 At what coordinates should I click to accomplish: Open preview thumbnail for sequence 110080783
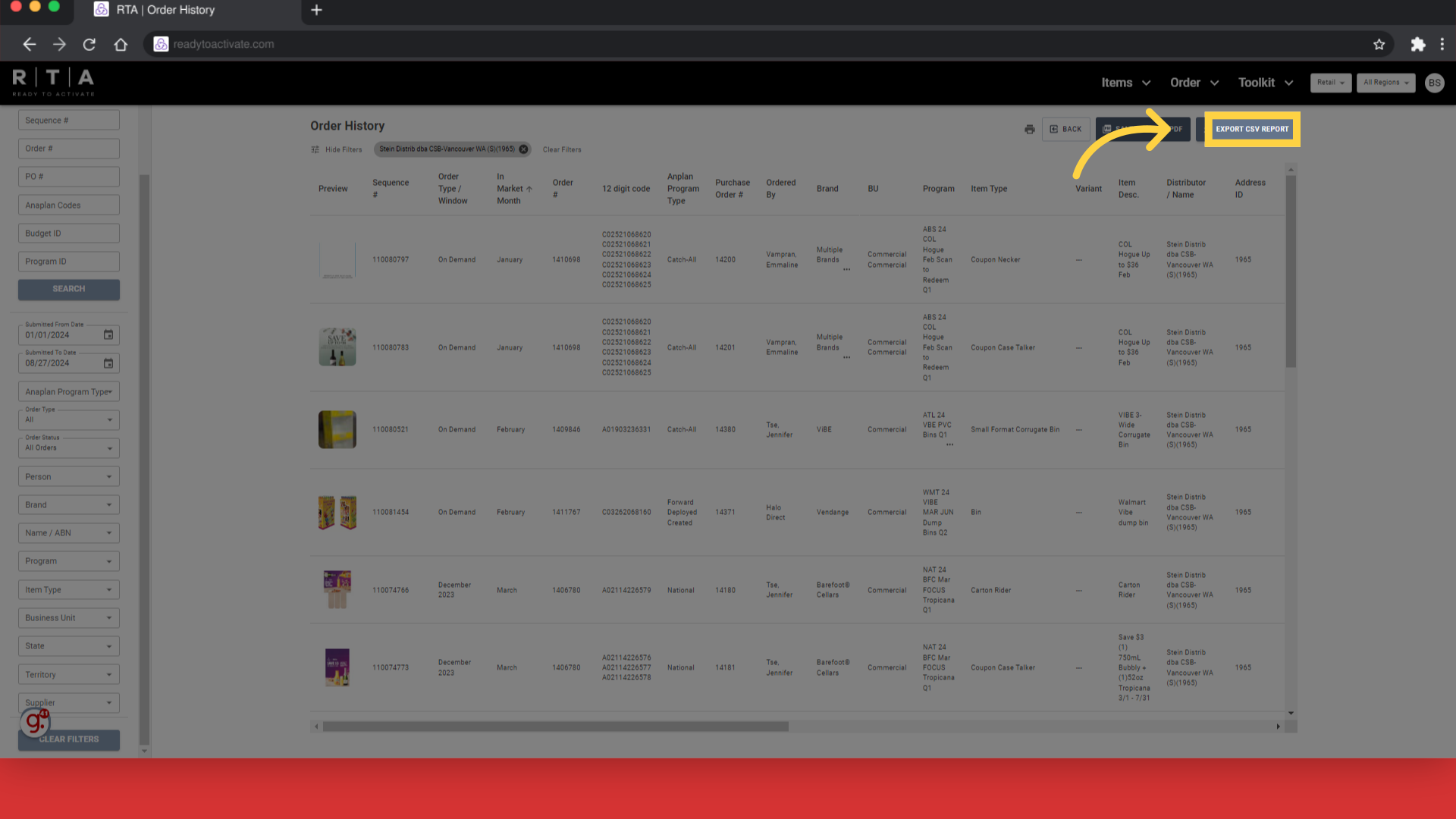pos(337,347)
